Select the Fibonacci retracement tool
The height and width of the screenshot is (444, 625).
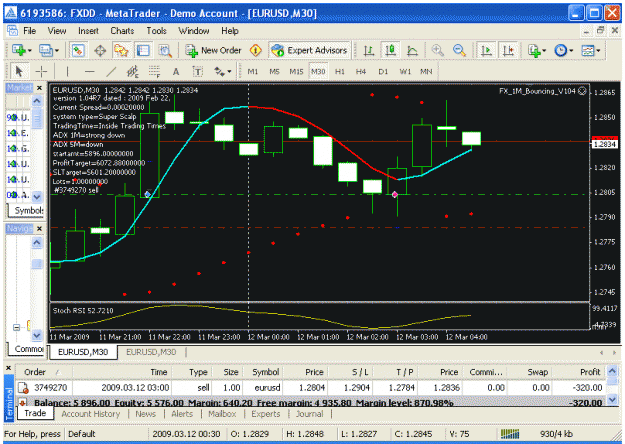pyautogui.click(x=154, y=72)
